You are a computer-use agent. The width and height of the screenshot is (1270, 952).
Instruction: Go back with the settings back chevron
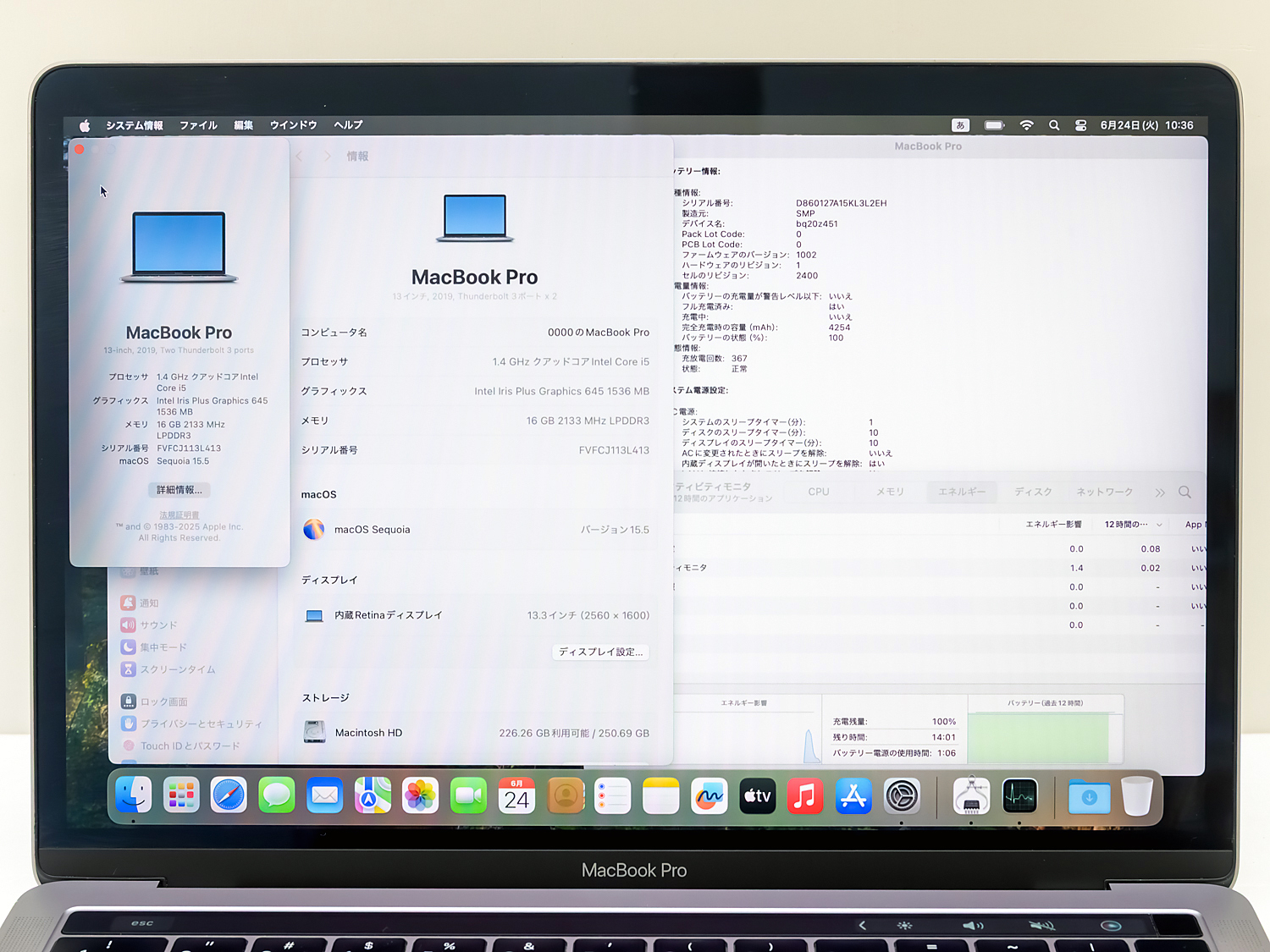point(300,157)
